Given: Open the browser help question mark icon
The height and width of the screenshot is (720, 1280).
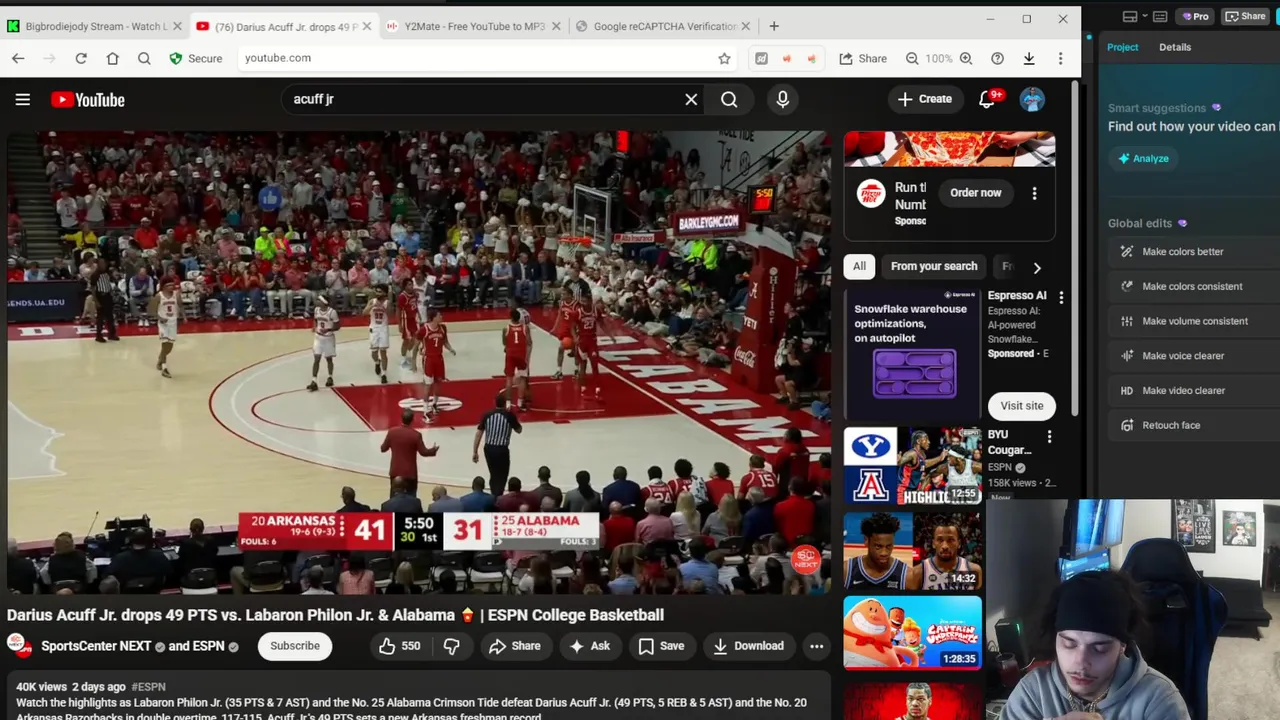Looking at the screenshot, I should tap(997, 58).
